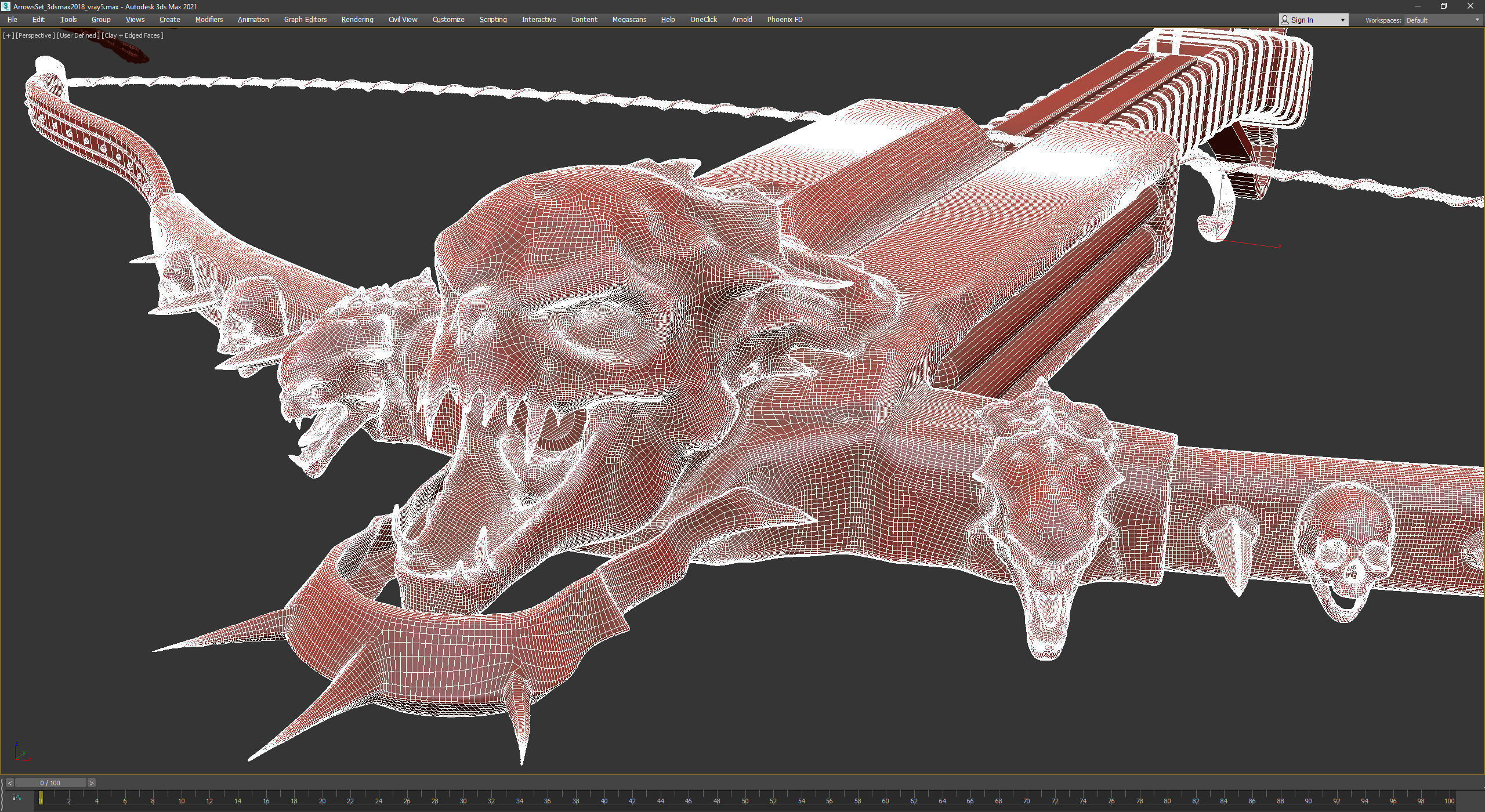Open the User Defined viewport settings label
The width and height of the screenshot is (1485, 812).
click(x=78, y=35)
